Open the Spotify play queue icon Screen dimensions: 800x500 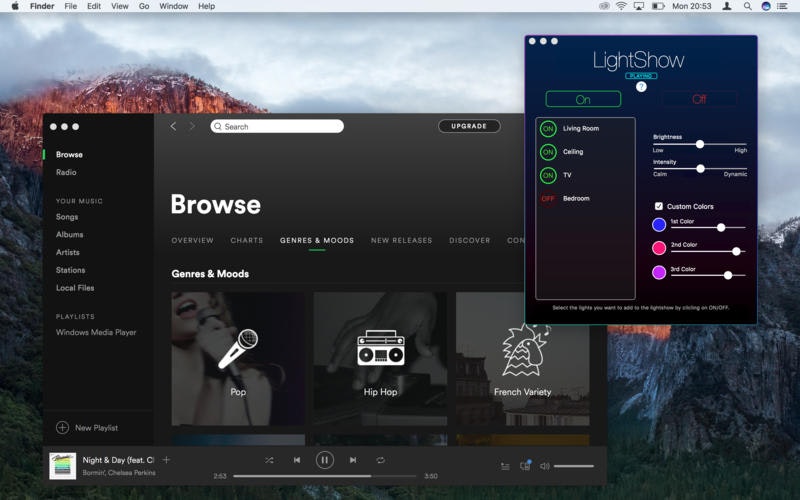click(505, 466)
